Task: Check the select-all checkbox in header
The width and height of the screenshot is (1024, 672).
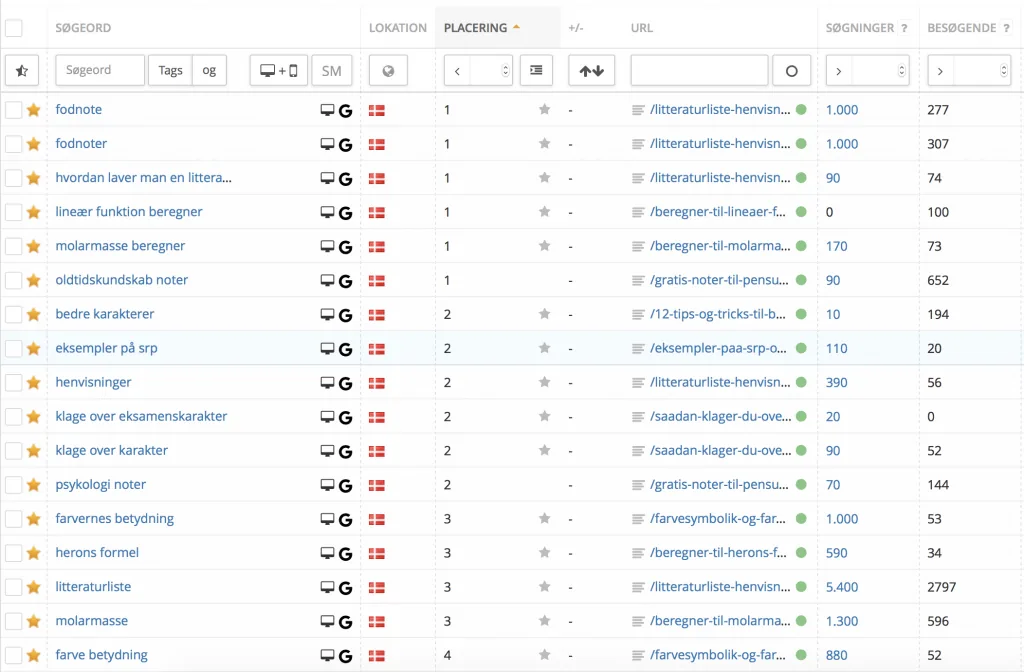Action: coord(14,28)
